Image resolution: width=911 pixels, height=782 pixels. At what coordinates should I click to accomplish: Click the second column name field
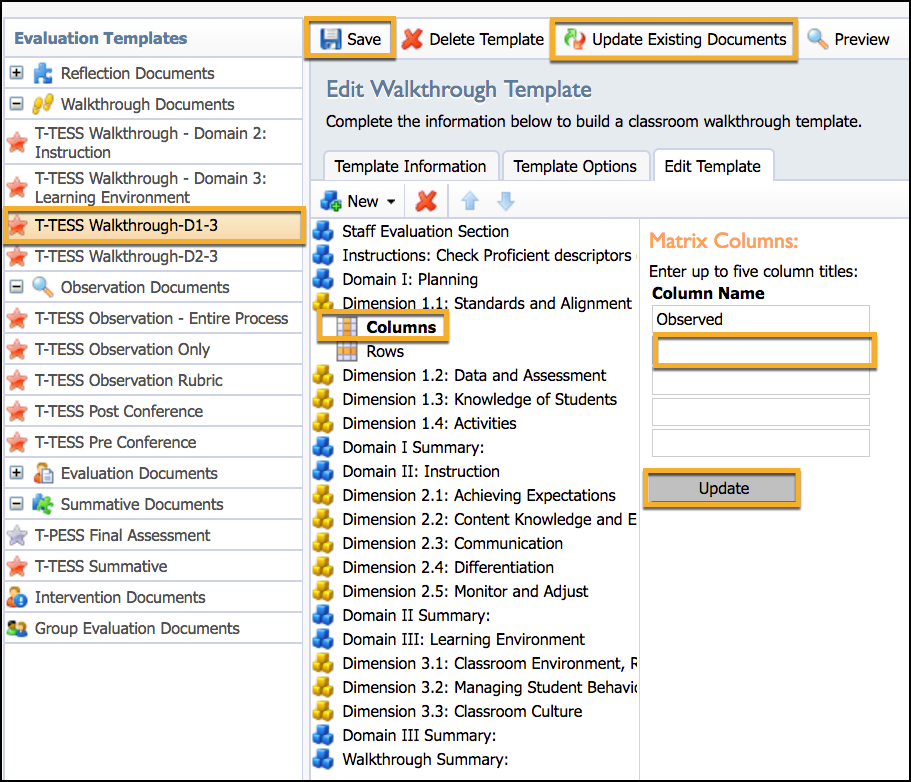[761, 350]
